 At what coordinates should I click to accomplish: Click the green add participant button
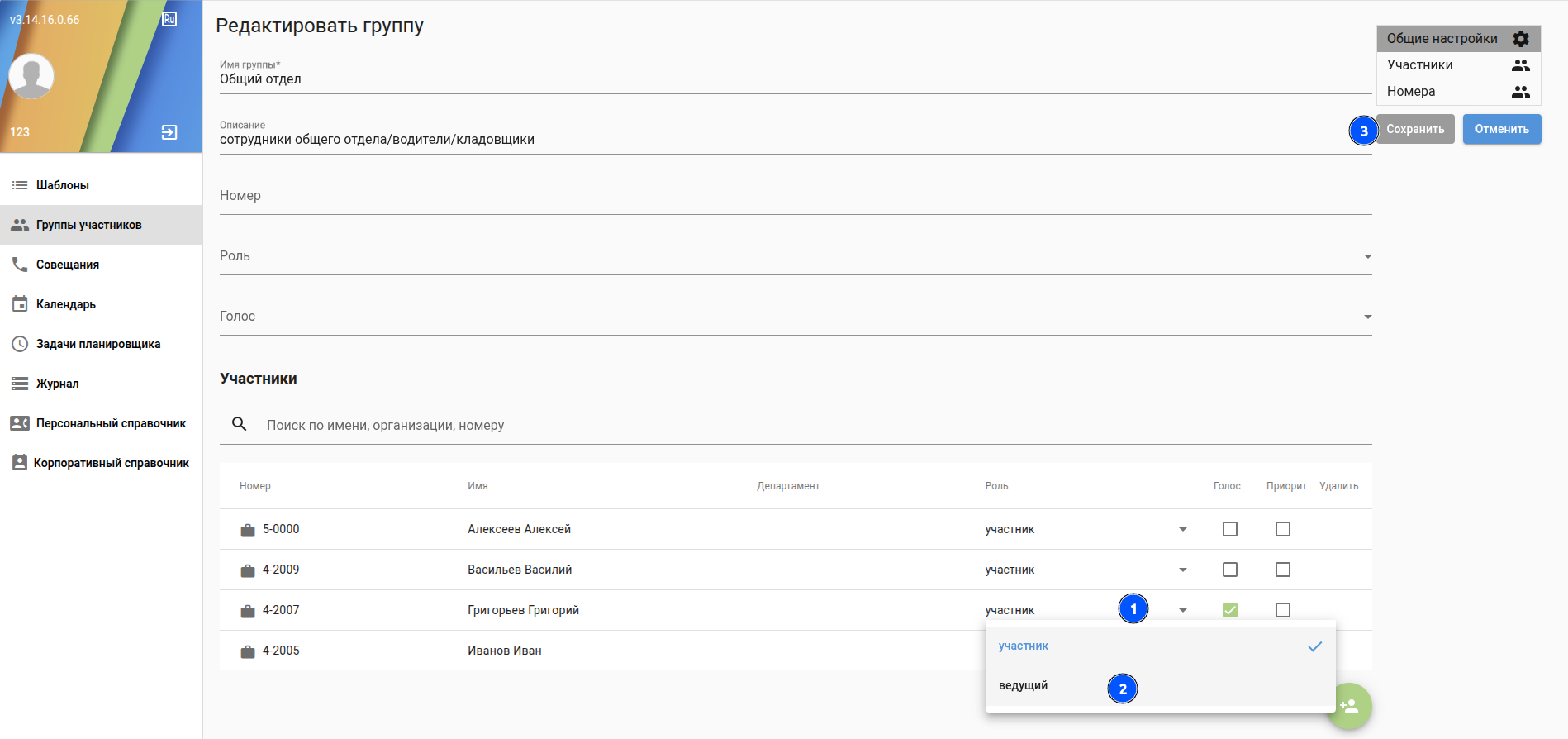[x=1349, y=706]
